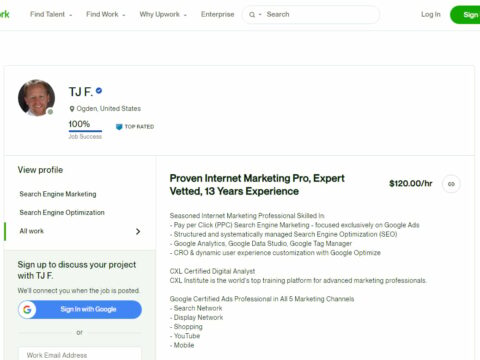Open search type dropdown arrow

point(260,15)
